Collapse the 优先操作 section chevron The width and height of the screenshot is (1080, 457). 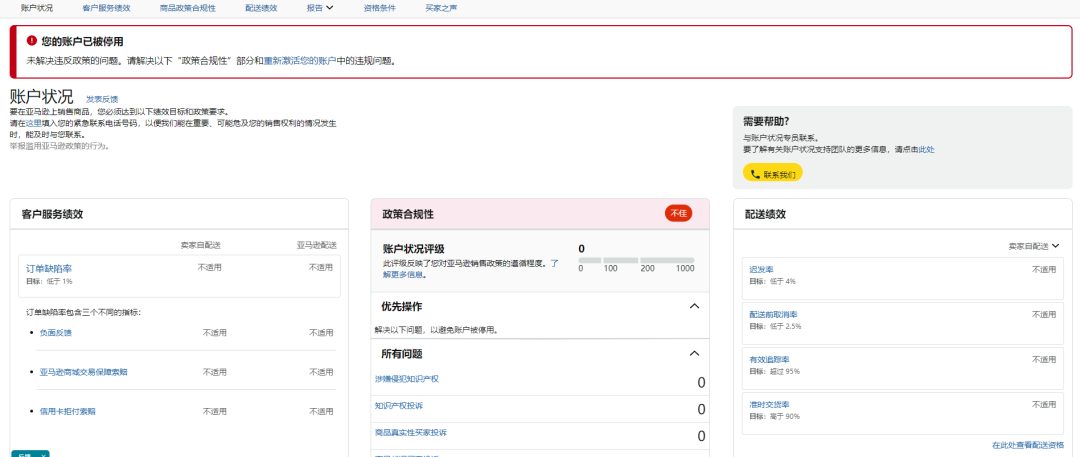click(x=694, y=305)
